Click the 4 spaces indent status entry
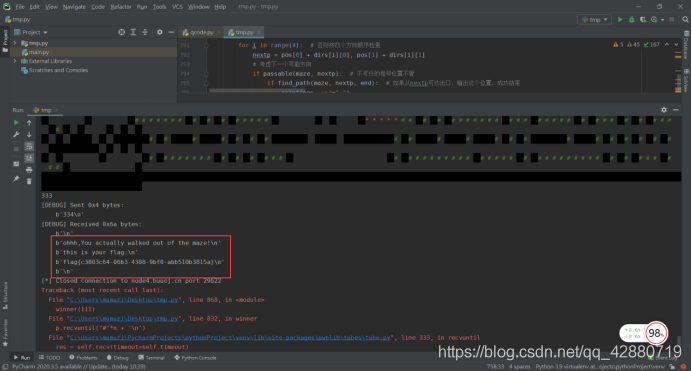The width and height of the screenshot is (692, 371). (x=519, y=367)
